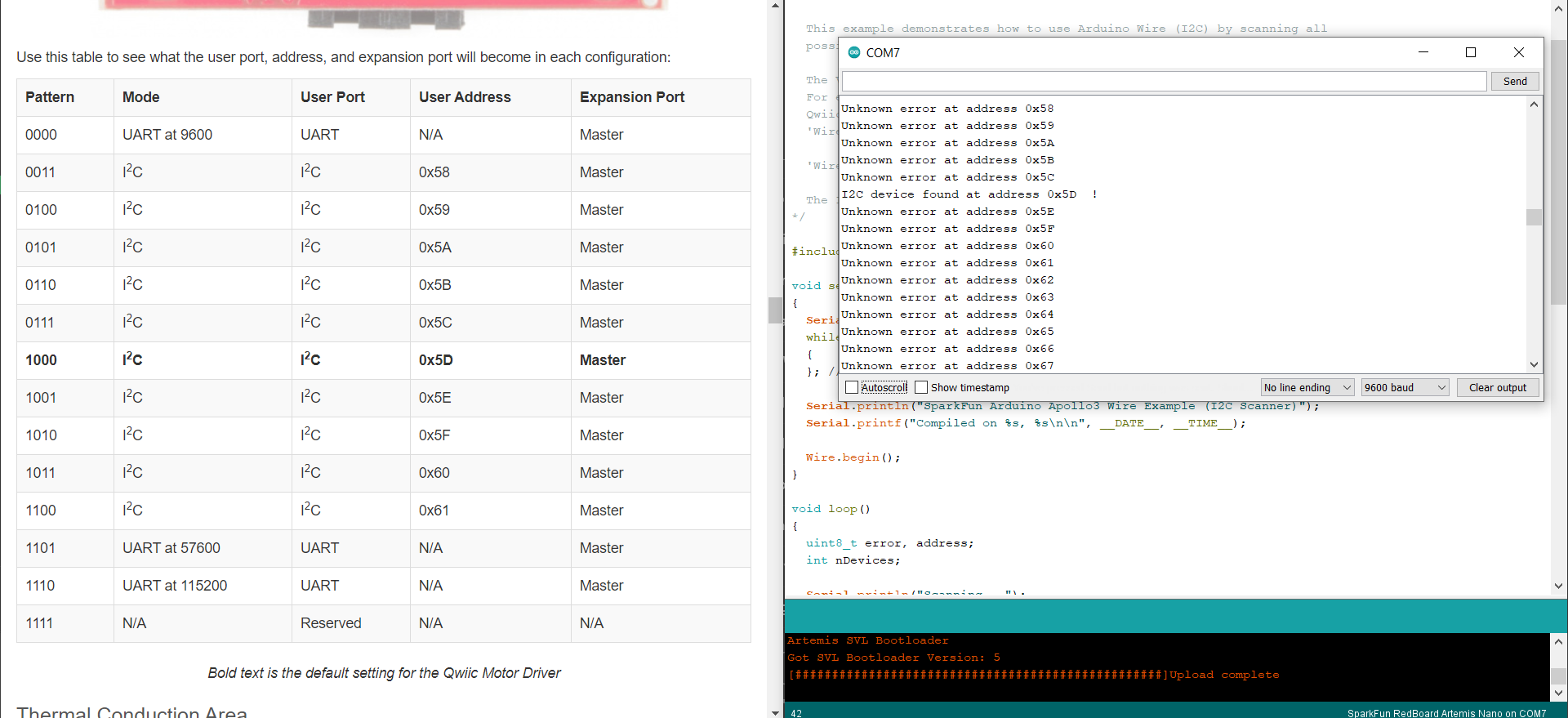Click the 'Bold text is the default setting' caption
This screenshot has height=718, width=1568.
[384, 673]
